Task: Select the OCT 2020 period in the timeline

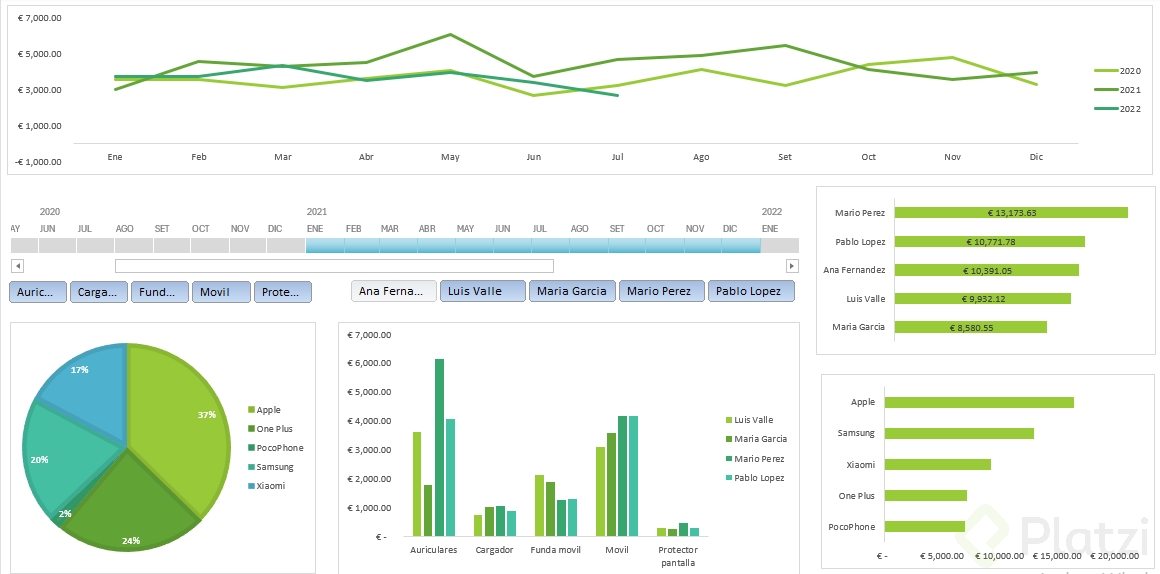Action: tap(210, 246)
